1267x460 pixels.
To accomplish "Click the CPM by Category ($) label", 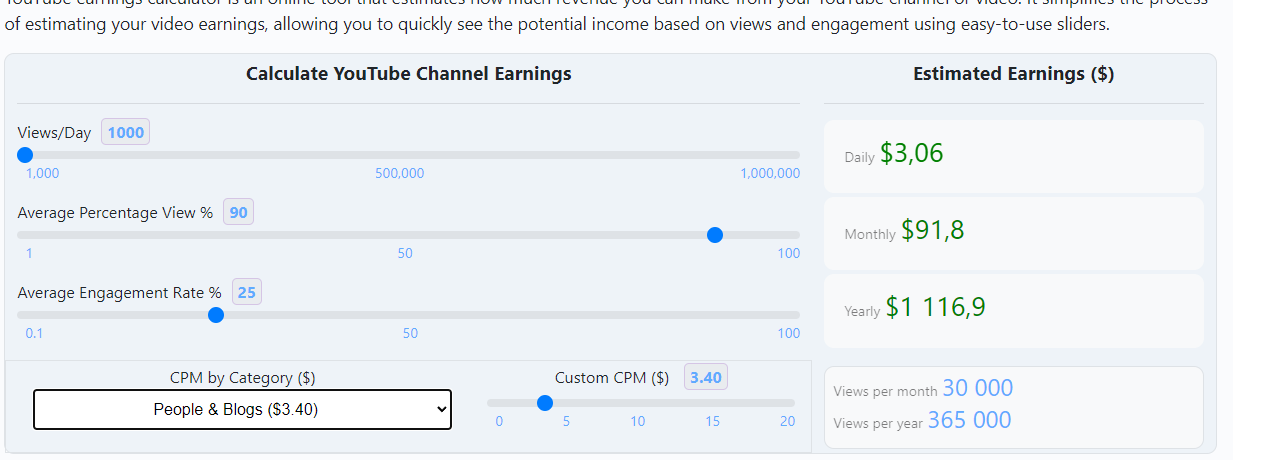I will (x=243, y=378).
